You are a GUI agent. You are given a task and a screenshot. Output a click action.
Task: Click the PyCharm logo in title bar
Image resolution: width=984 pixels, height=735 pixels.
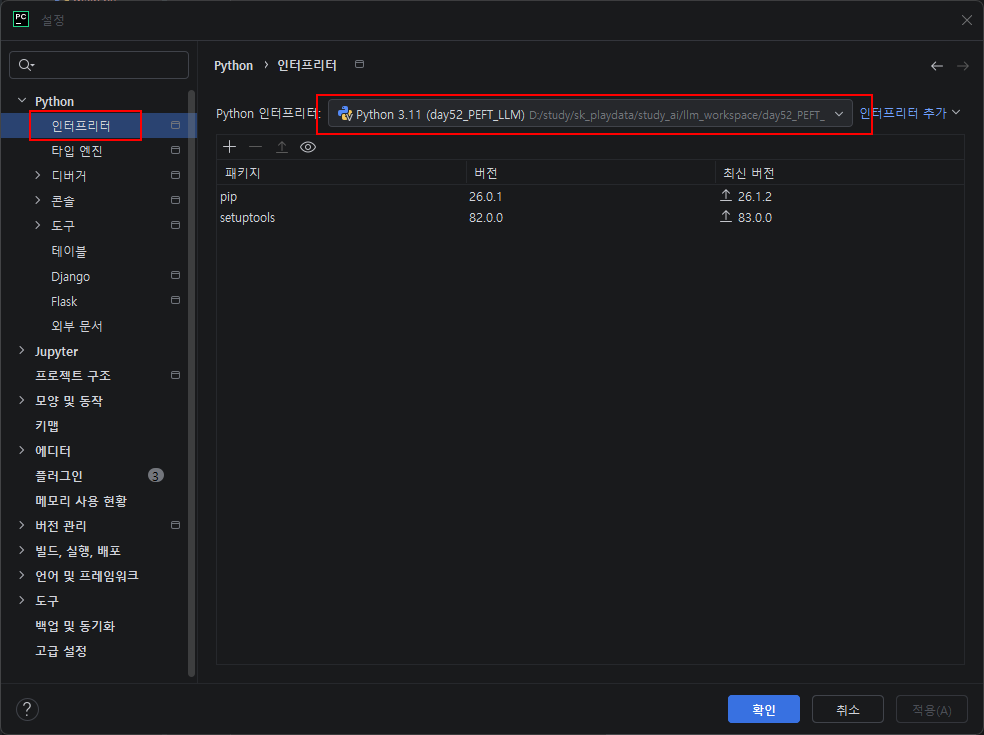coord(21,19)
